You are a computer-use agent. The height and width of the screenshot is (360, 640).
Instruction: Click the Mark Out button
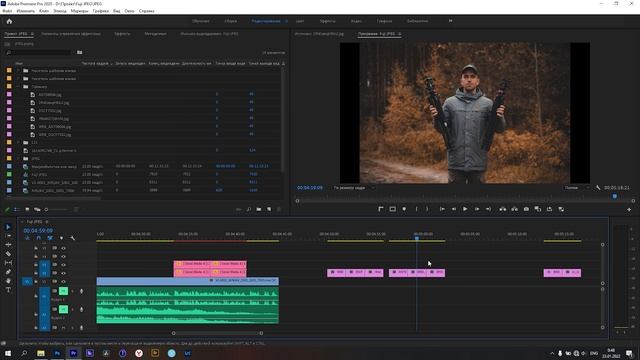tap(427, 209)
